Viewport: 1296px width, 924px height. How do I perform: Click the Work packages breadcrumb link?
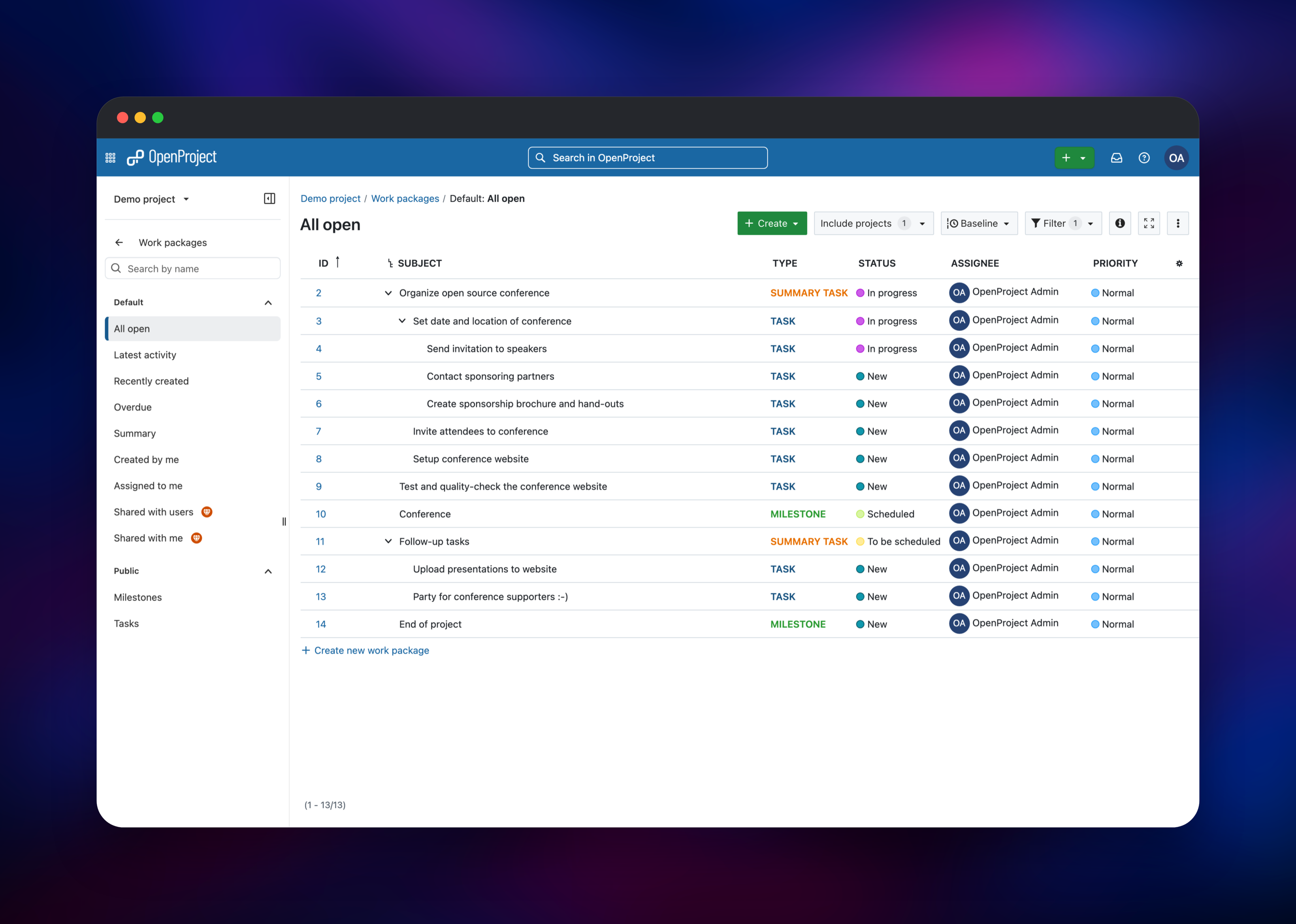[x=405, y=198]
